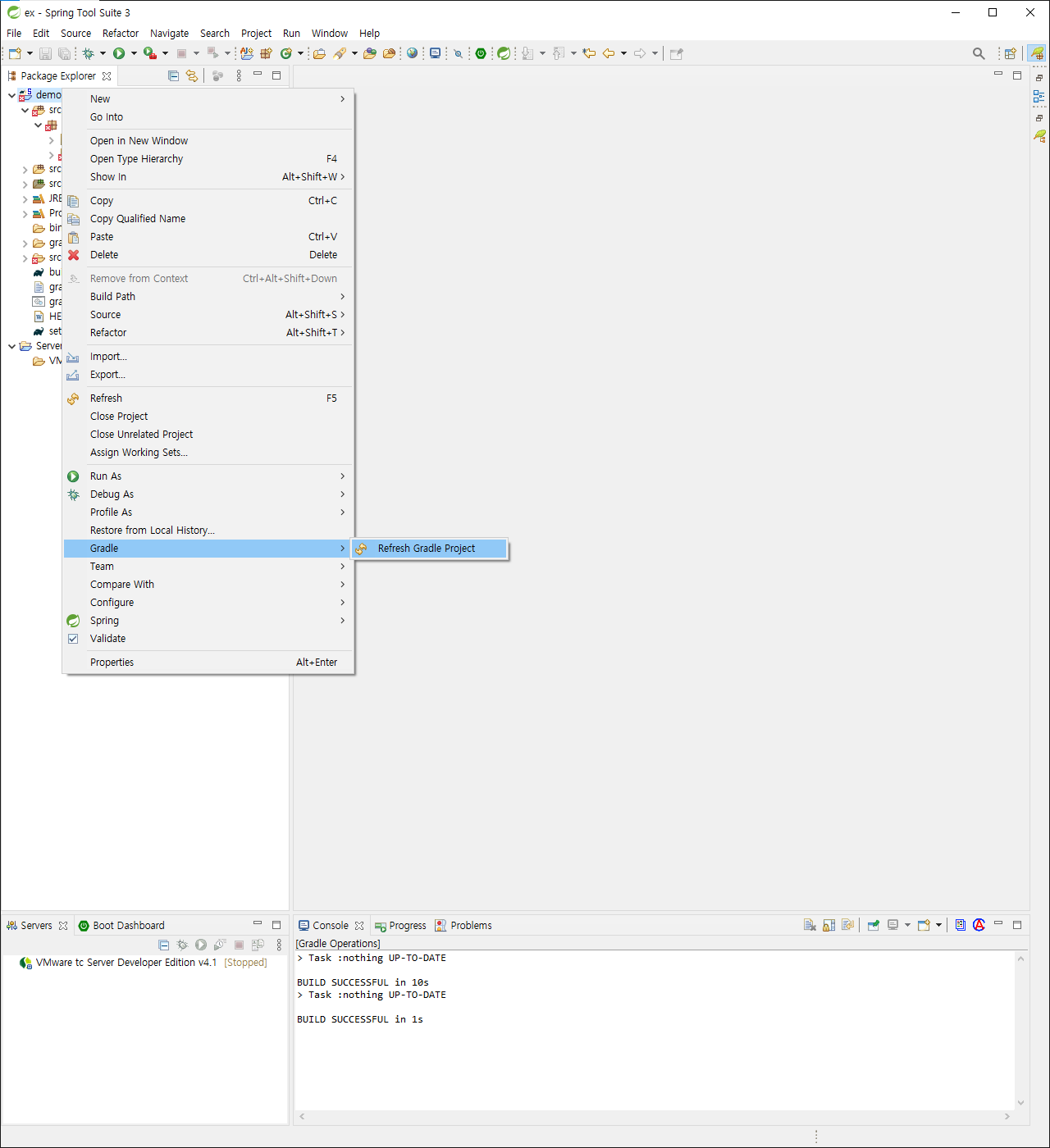The width and height of the screenshot is (1050, 1148).
Task: Select Copy Qualified Name menu entry
Action: [x=208, y=219]
